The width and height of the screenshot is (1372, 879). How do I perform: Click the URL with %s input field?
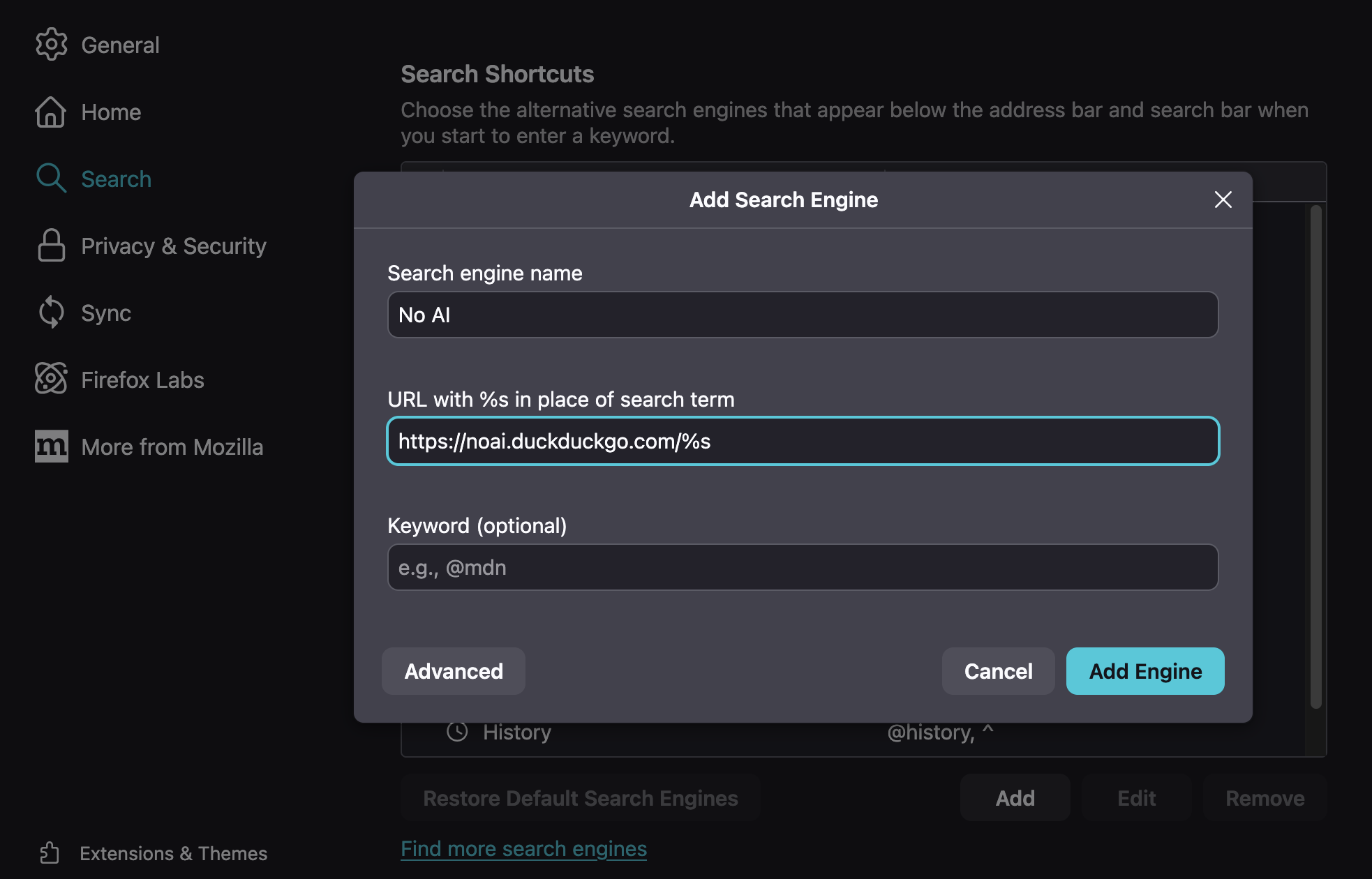click(x=803, y=441)
